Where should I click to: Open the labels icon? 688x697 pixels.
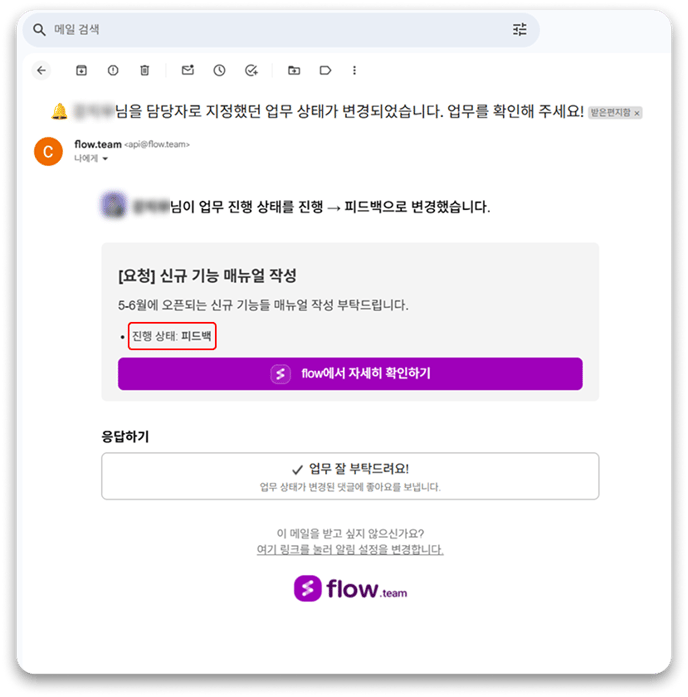pos(325,70)
